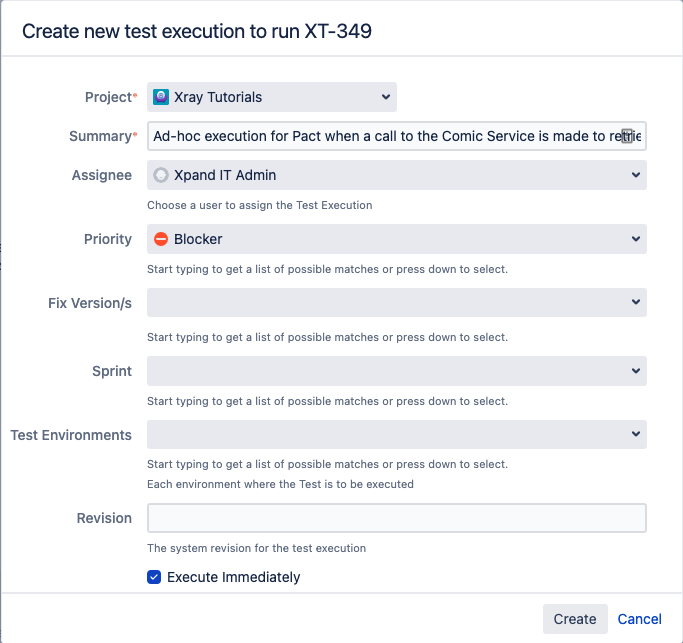683x643 pixels.
Task: Click the small icon inside Summary field
Action: [627, 136]
